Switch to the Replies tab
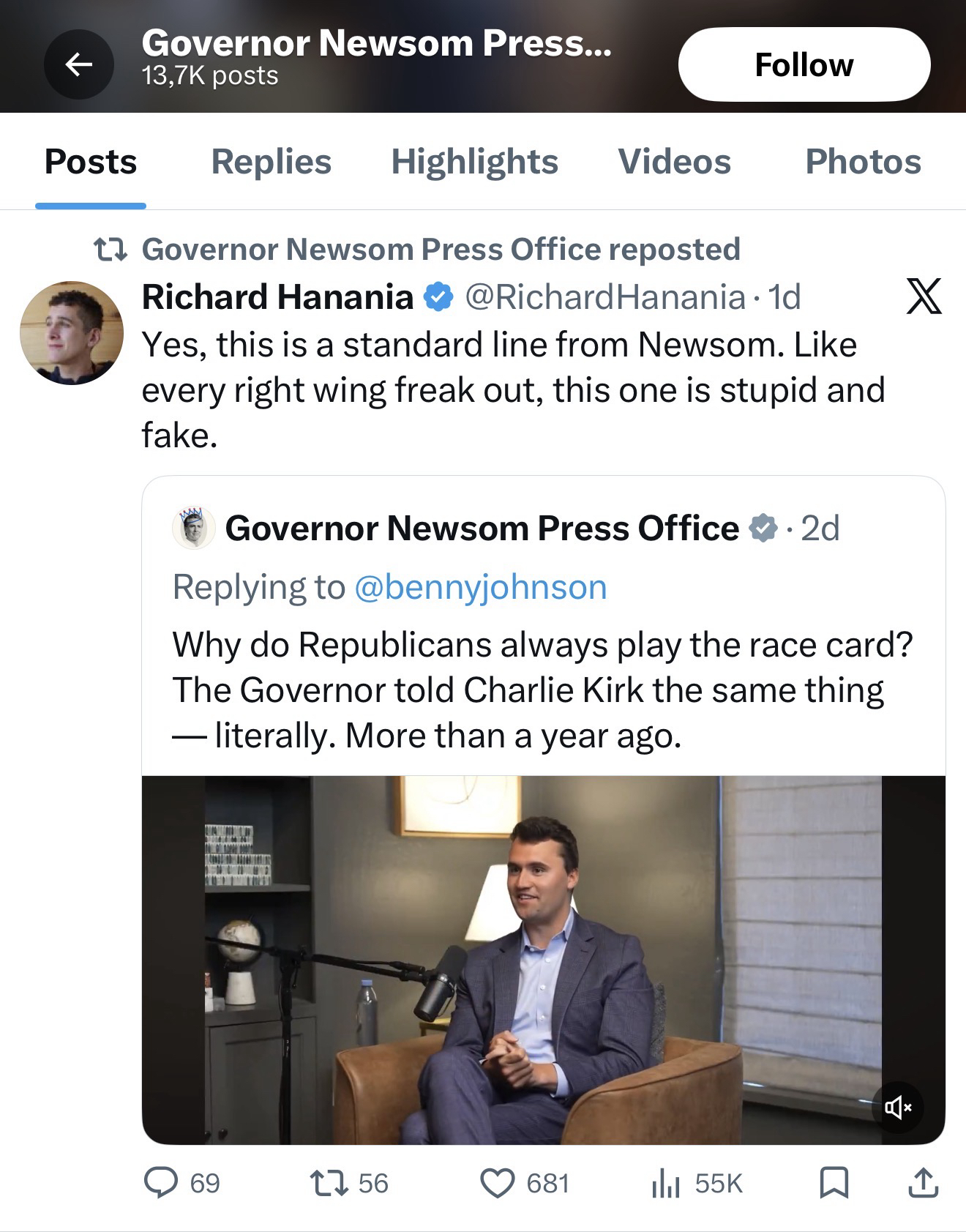Viewport: 966px width, 1232px height. (x=271, y=162)
